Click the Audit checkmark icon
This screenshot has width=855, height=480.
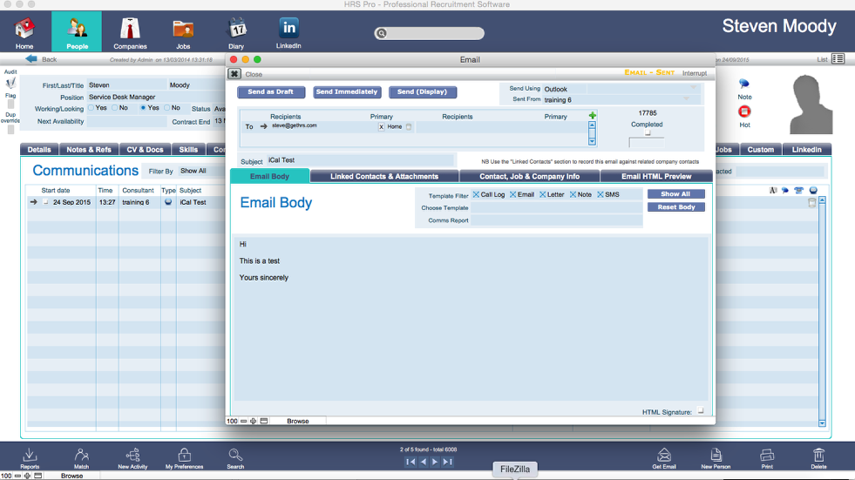(x=10, y=83)
